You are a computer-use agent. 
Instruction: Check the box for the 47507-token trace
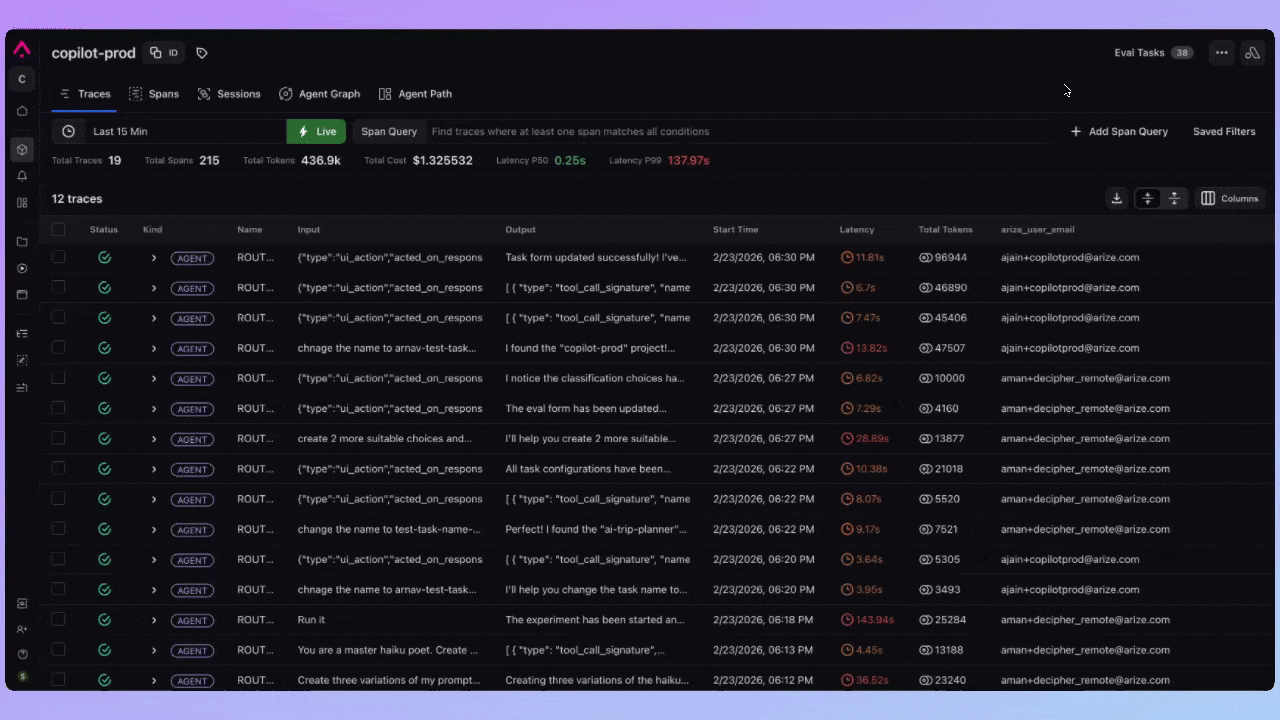point(58,348)
